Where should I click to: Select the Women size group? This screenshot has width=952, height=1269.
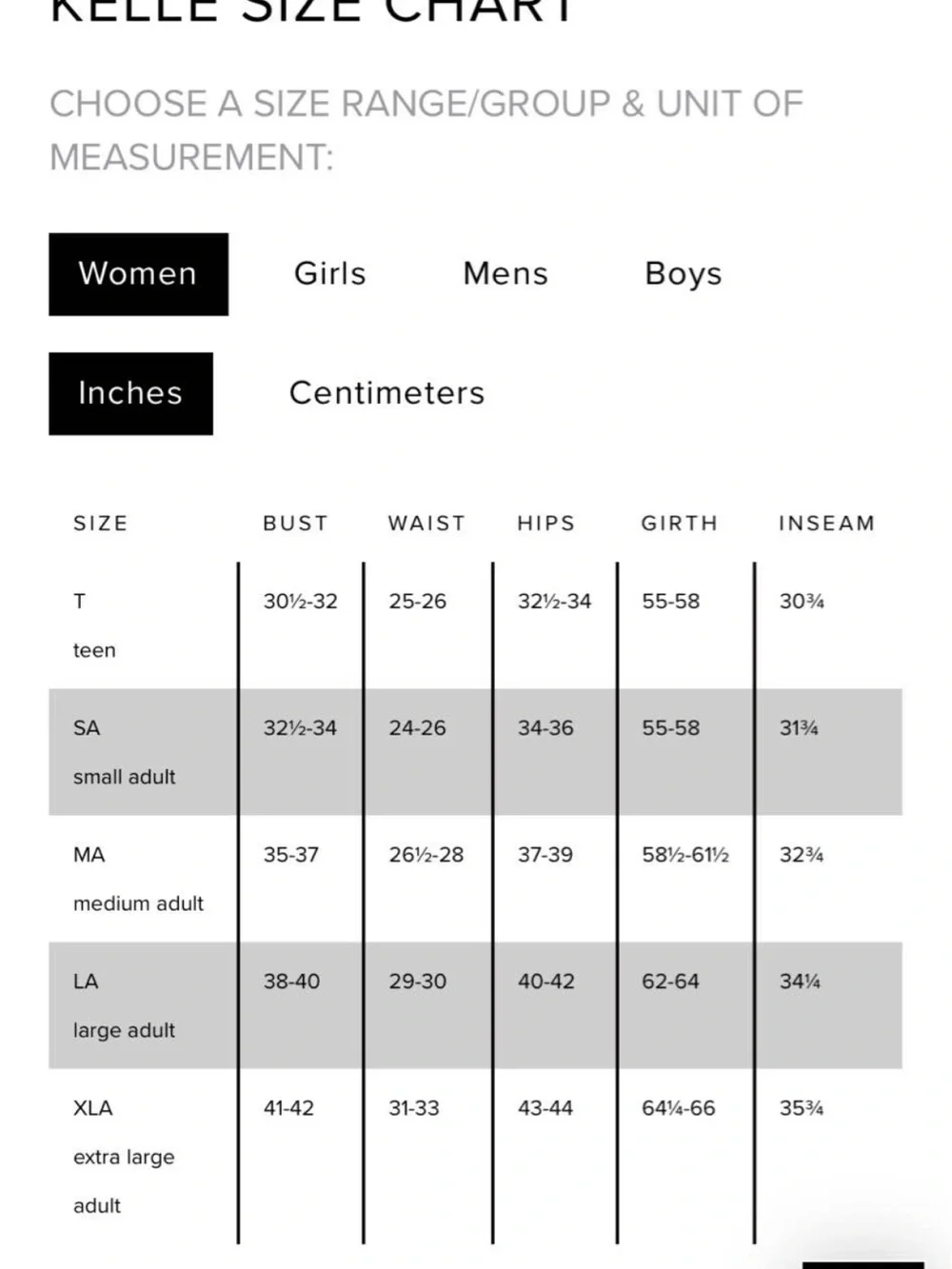[x=138, y=274]
